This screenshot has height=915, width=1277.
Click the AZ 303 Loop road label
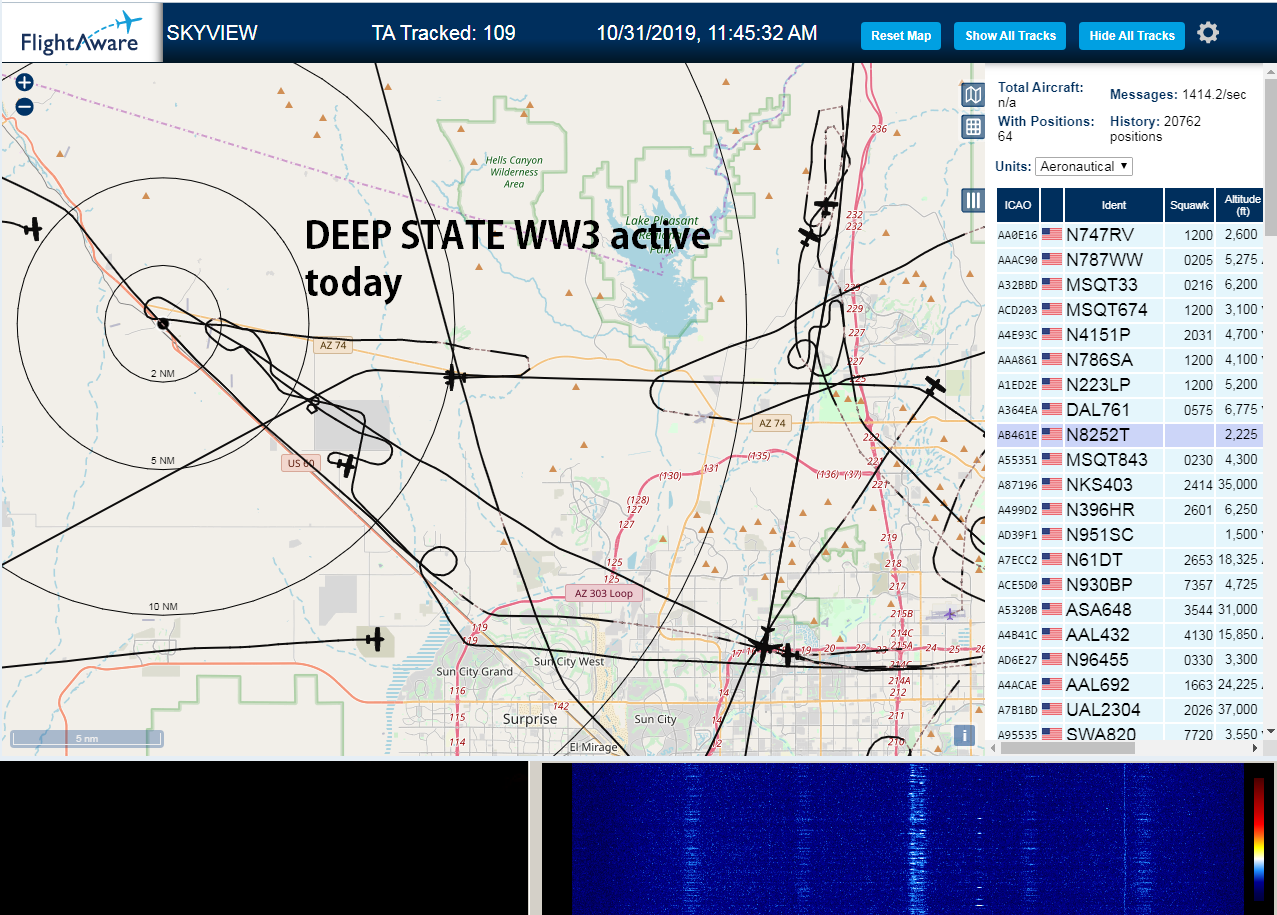point(603,593)
